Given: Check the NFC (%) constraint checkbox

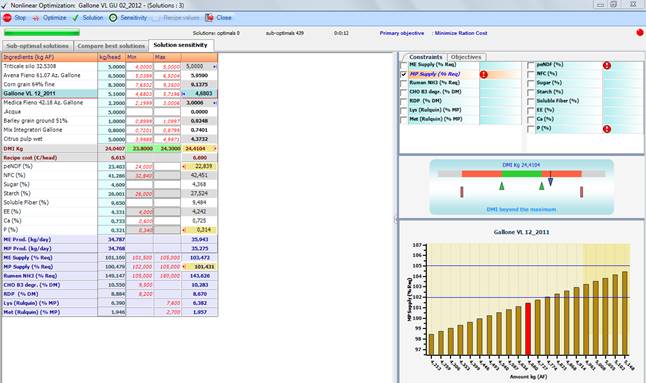Looking at the screenshot, I should coord(531,75).
